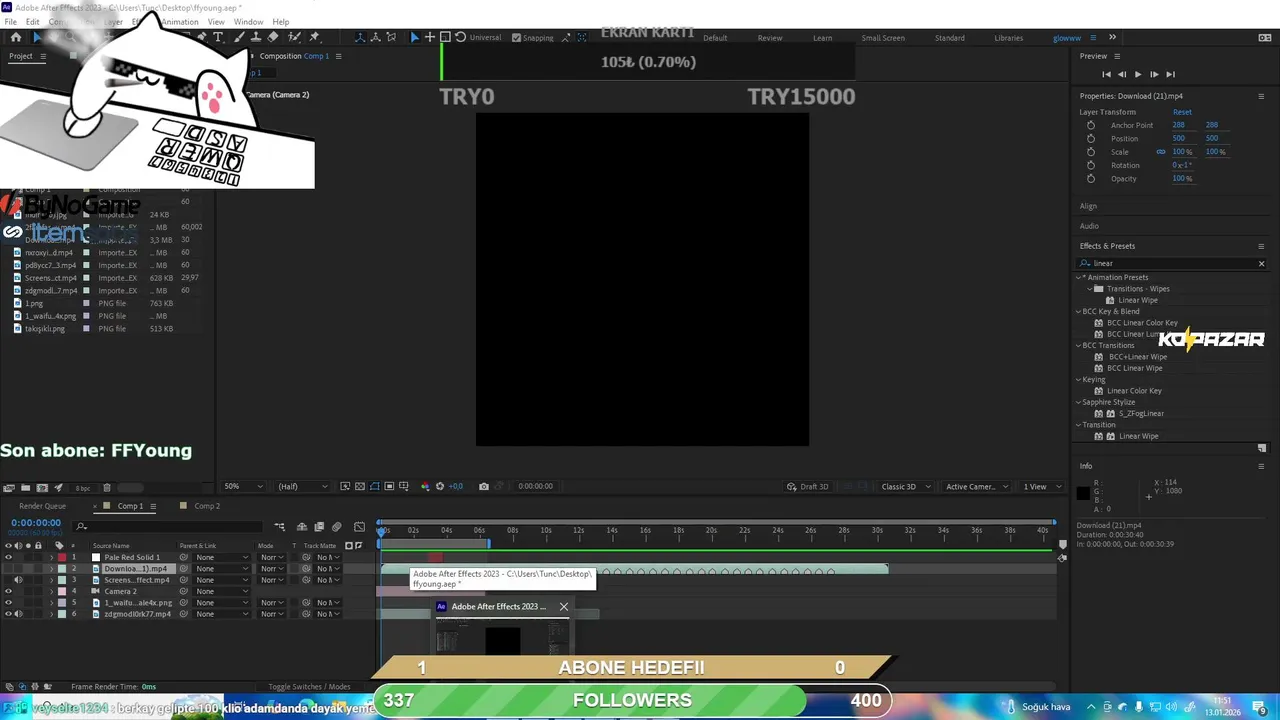The image size is (1280, 720).
Task: Switch to the Libraries workspace
Action: (x=1008, y=38)
